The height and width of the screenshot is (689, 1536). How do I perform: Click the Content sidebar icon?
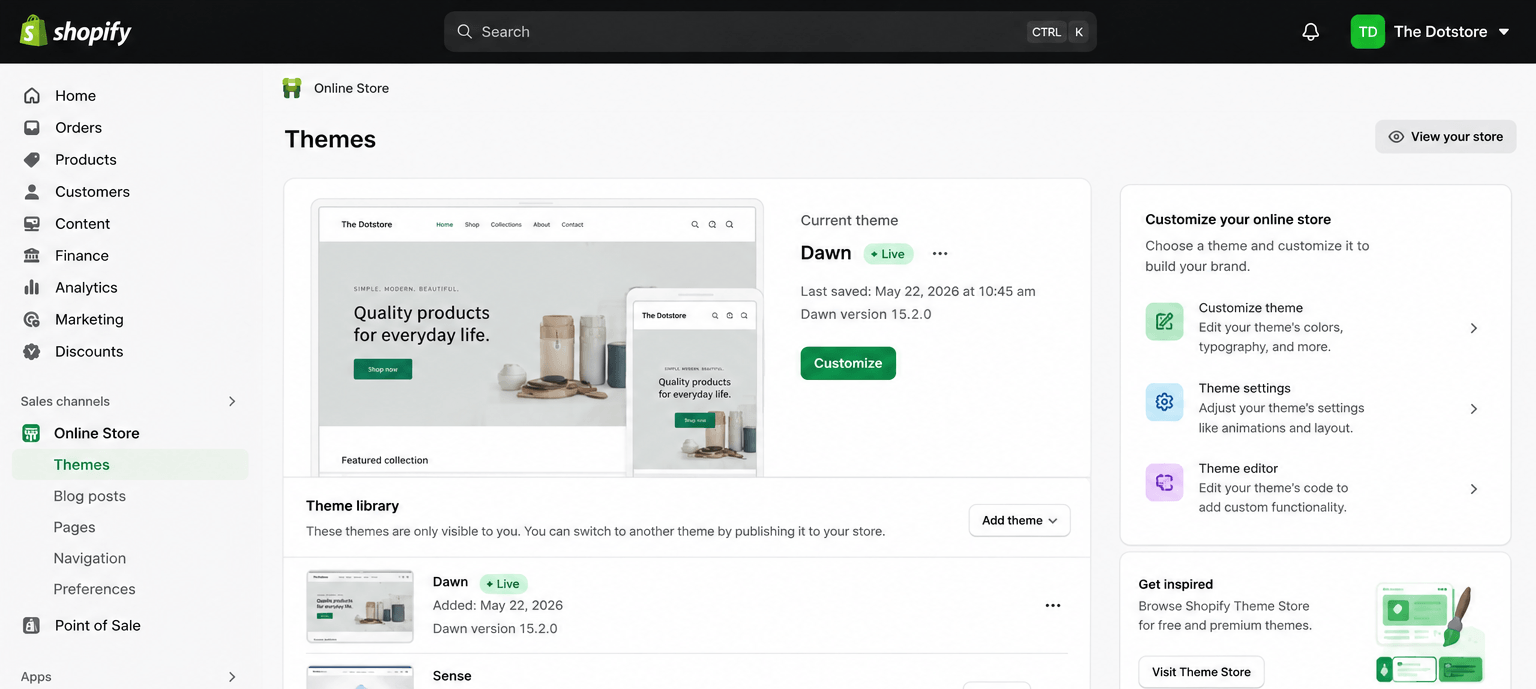32,224
